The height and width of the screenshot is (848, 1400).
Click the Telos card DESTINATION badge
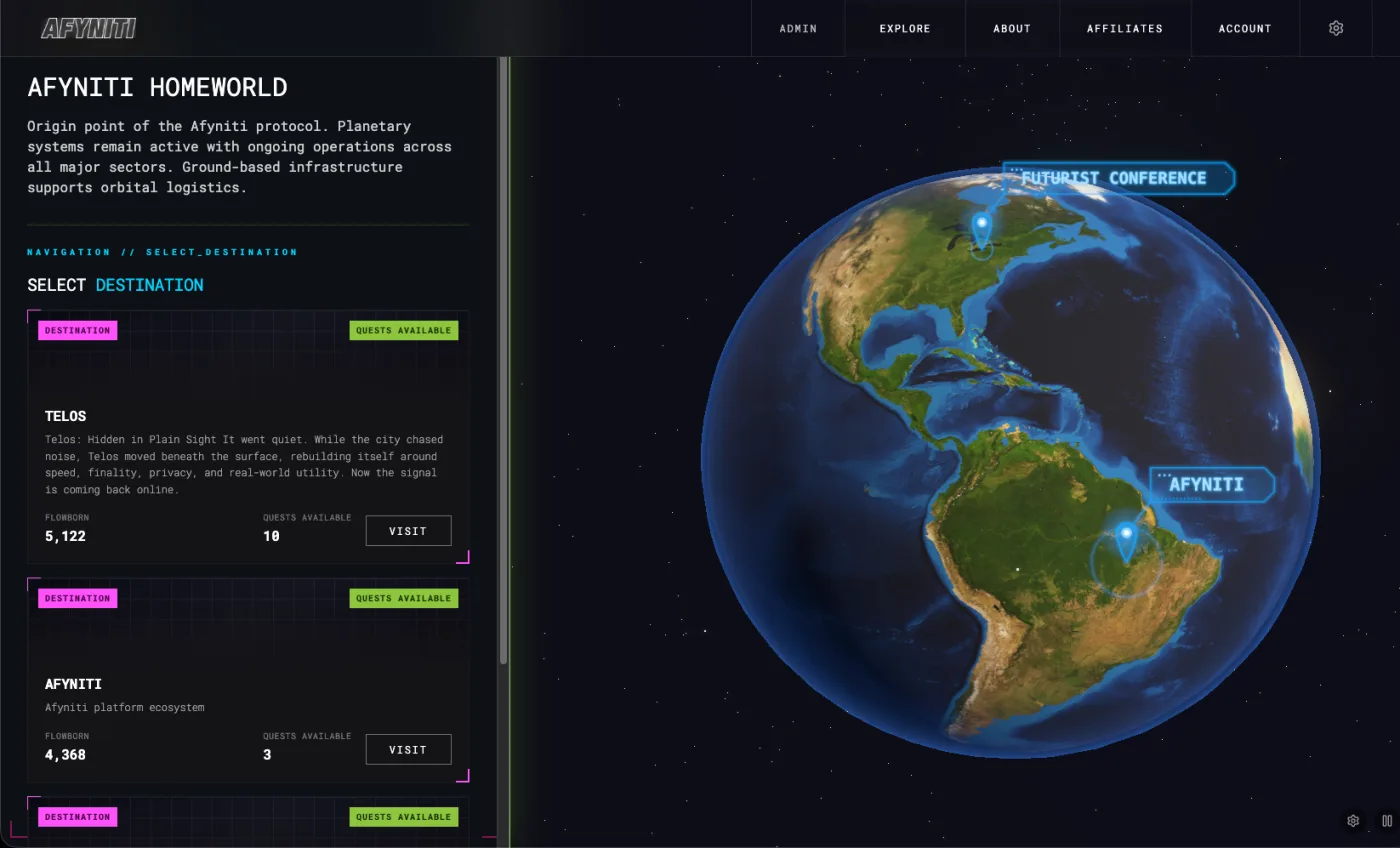pos(78,330)
